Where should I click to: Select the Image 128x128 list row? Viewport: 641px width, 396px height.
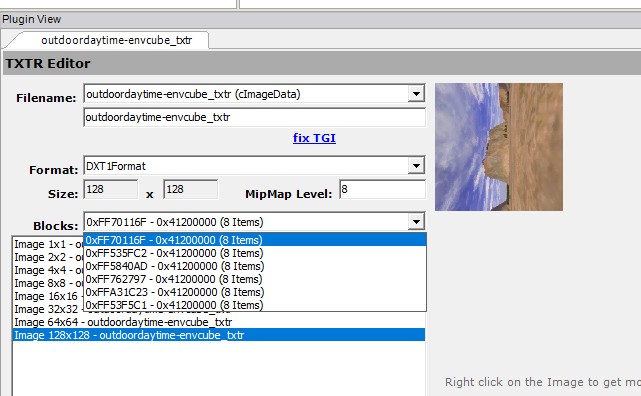(219, 335)
